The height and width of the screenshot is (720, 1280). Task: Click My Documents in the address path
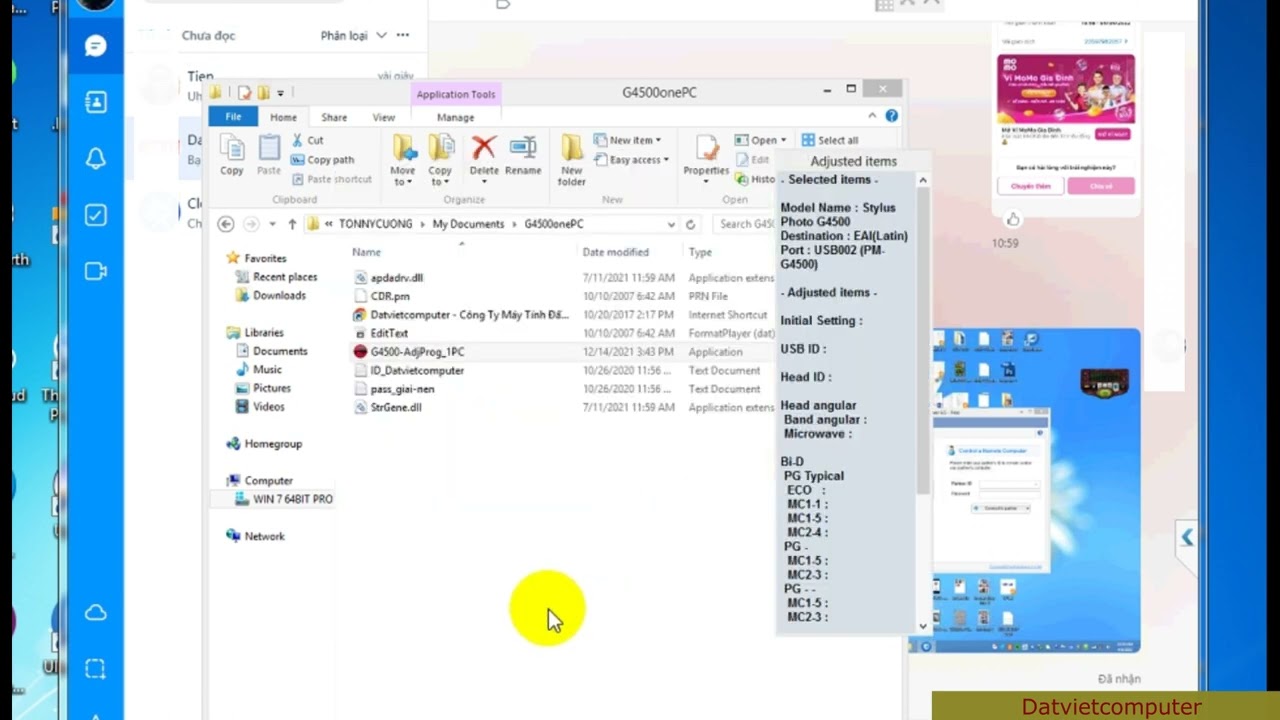468,224
